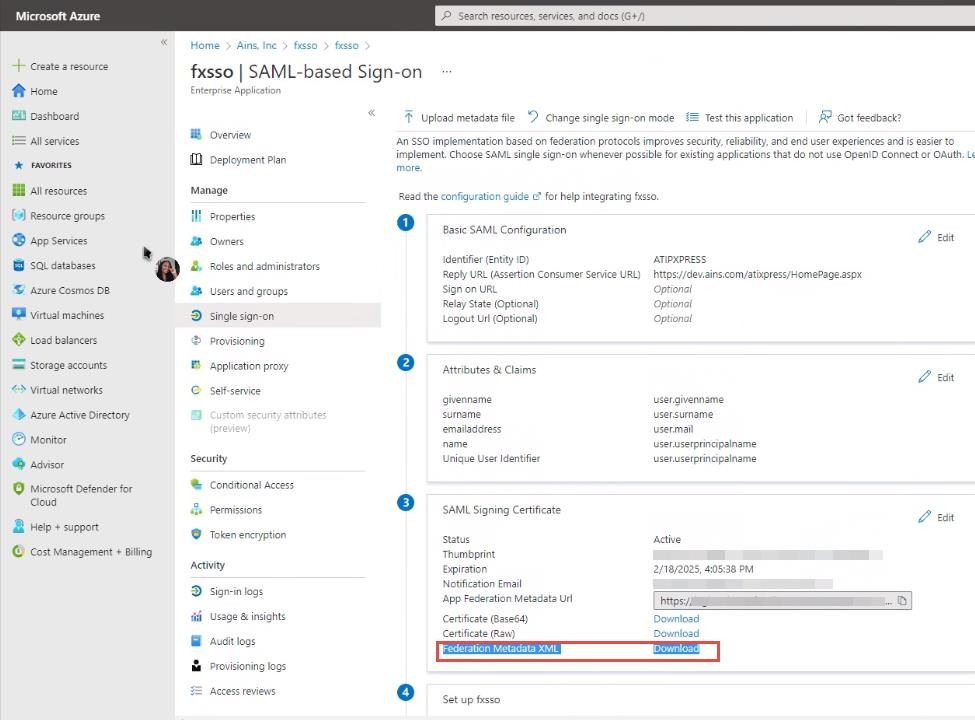This screenshot has width=975, height=720.
Task: Edit SAML Signing Certificate section
Action: (x=936, y=517)
